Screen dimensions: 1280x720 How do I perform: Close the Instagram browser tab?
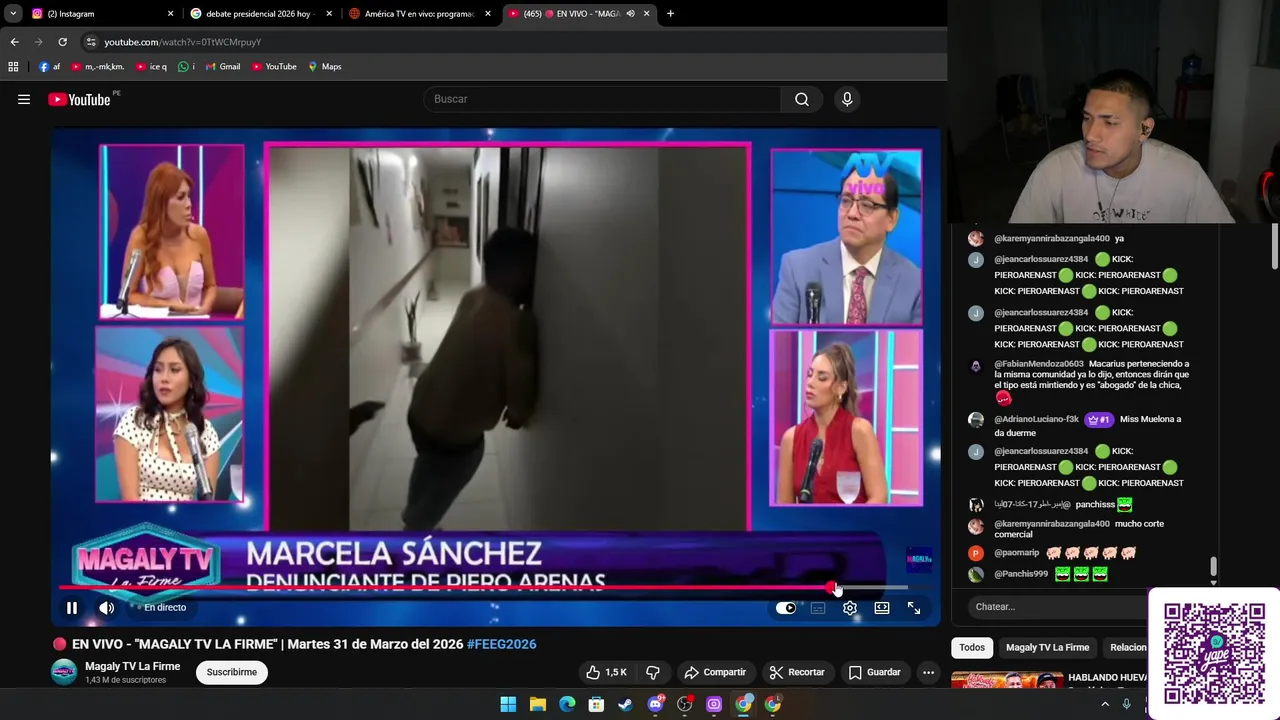pos(170,14)
